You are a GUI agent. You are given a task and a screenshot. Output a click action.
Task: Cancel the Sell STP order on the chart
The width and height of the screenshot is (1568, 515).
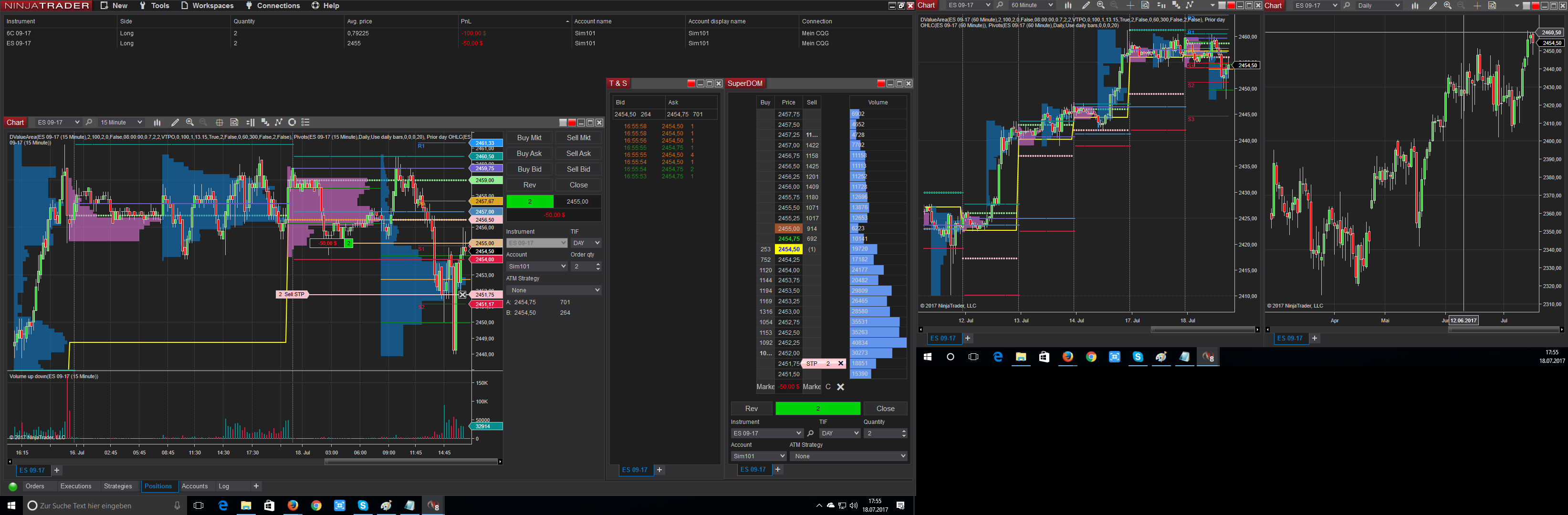pyautogui.click(x=462, y=294)
